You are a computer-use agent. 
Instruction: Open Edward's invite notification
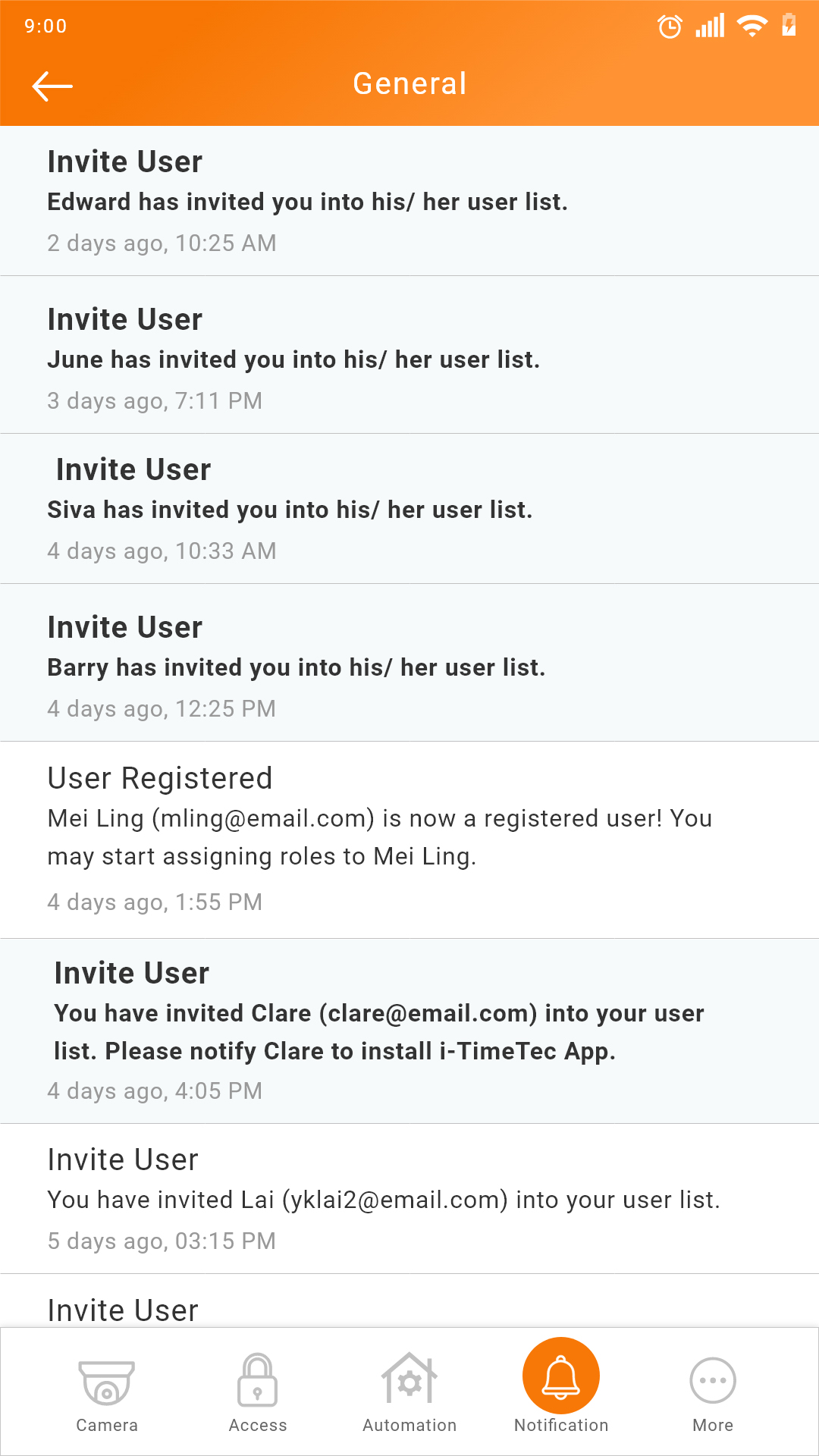tap(409, 201)
